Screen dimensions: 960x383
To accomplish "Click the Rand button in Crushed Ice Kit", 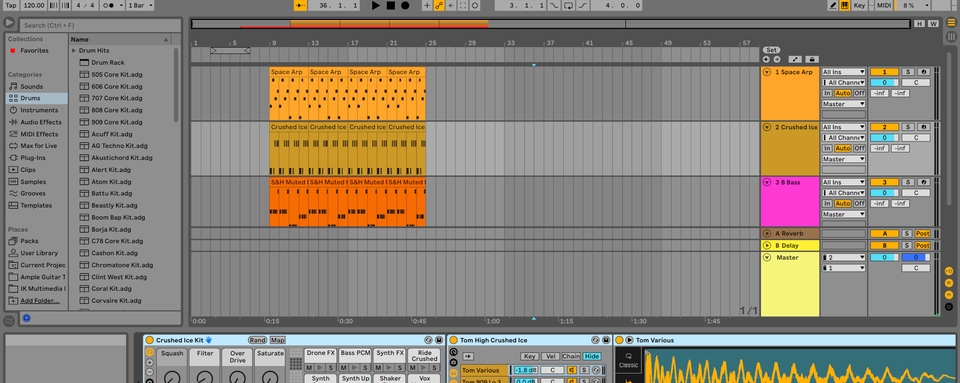I will click(x=257, y=340).
